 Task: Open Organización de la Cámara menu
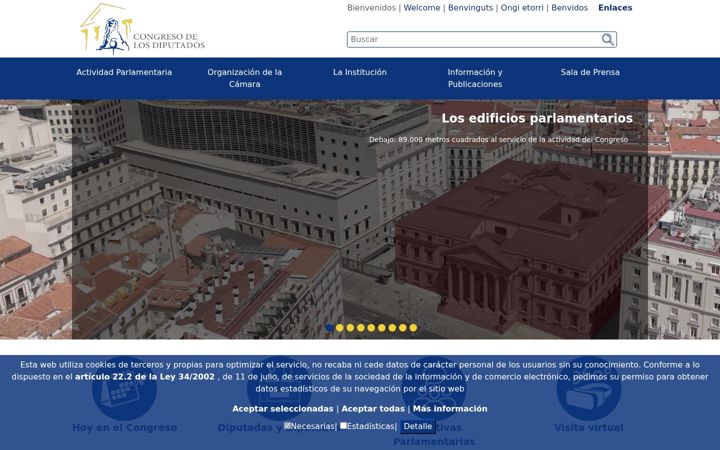coord(245,78)
